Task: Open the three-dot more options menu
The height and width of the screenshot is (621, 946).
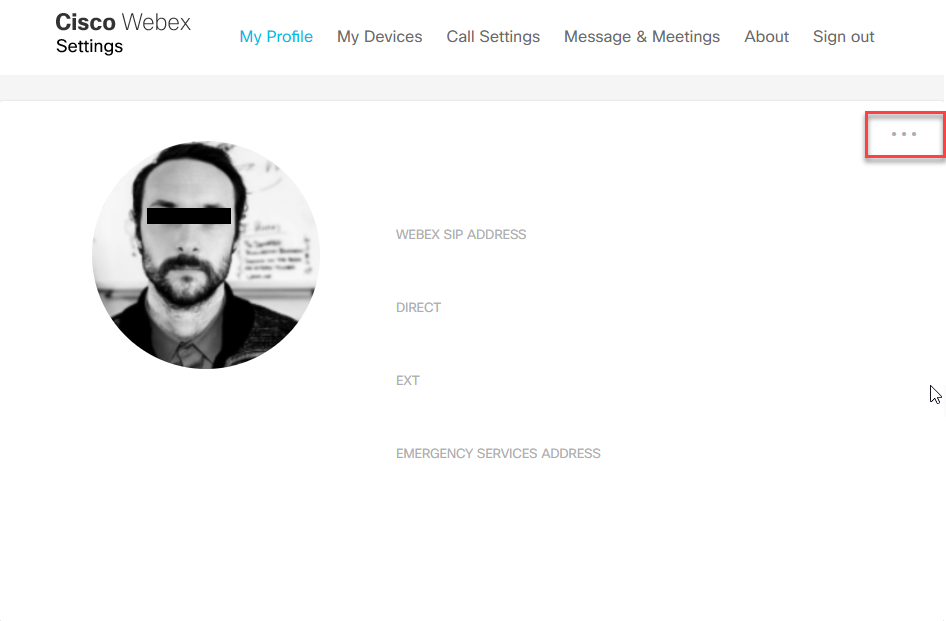Action: 903,134
